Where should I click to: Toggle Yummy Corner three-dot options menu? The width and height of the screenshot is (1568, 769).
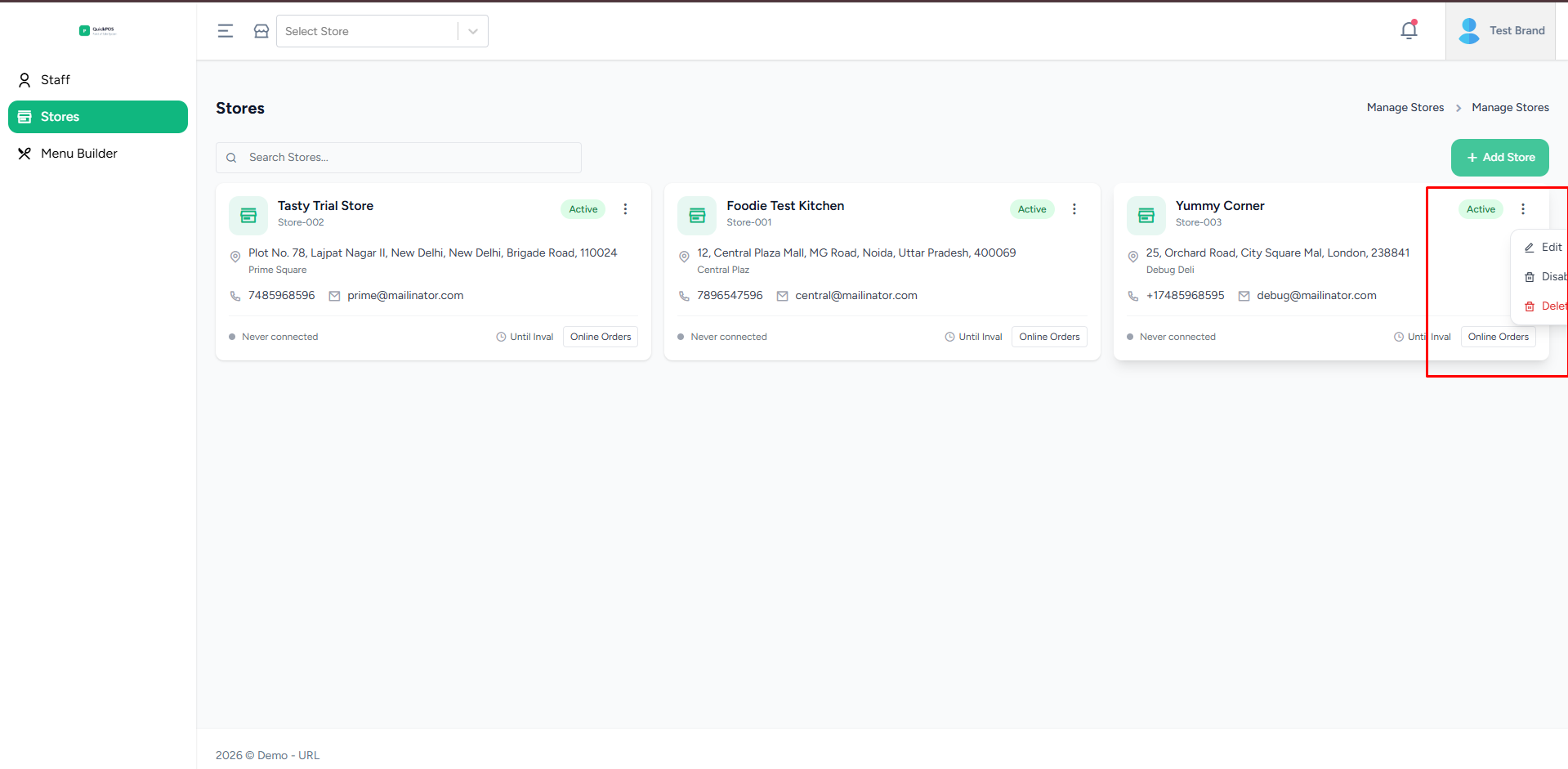tap(1522, 209)
